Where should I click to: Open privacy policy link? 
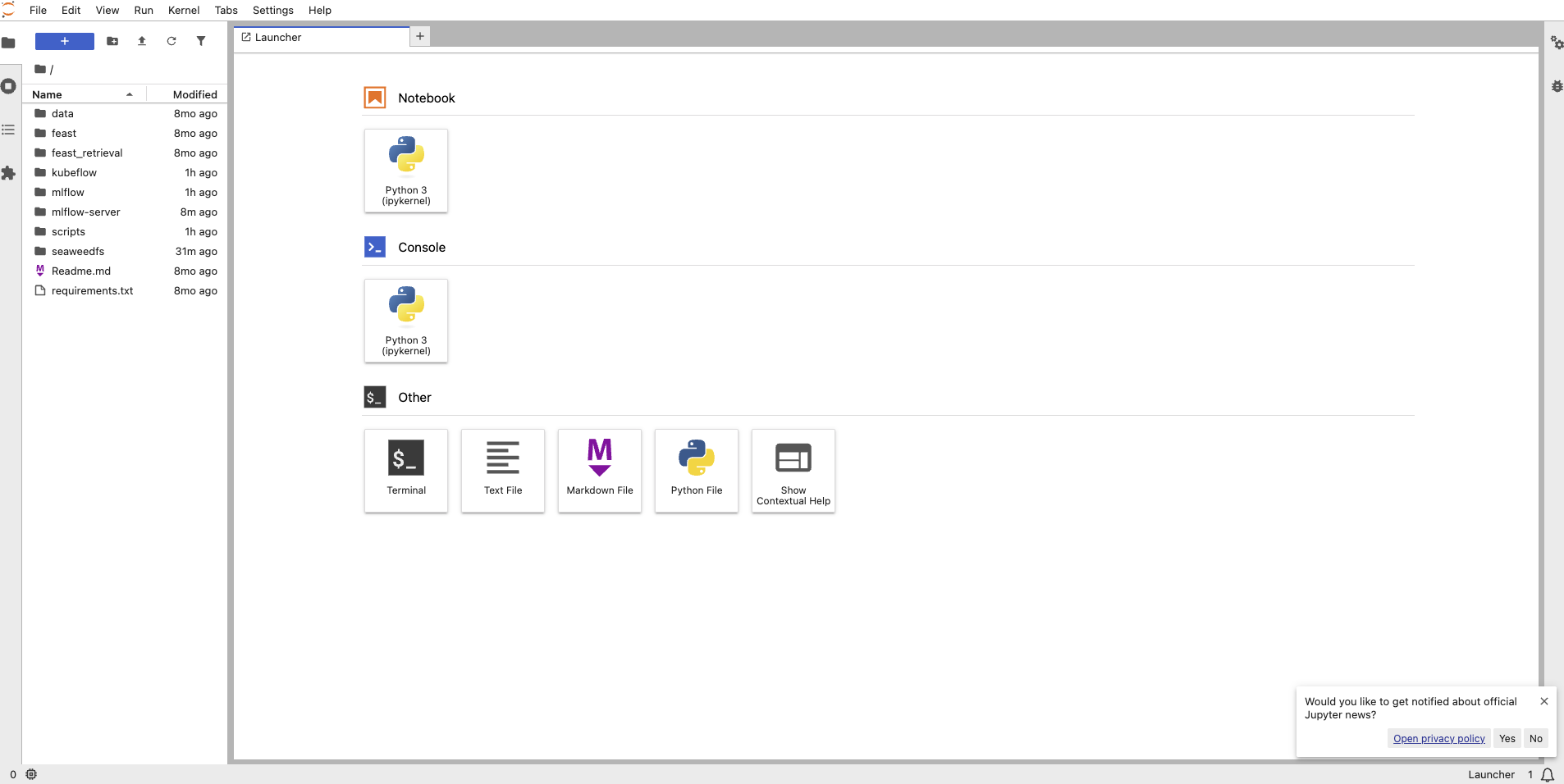click(1439, 739)
